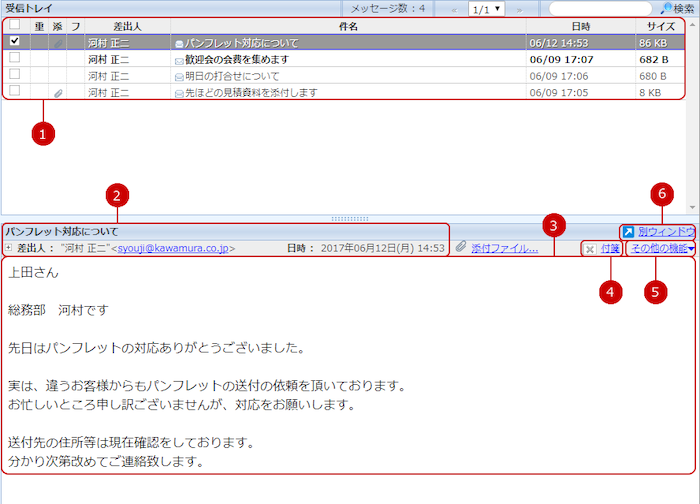Open the 添付ファイル... link
The height and width of the screenshot is (504, 700).
point(504,247)
